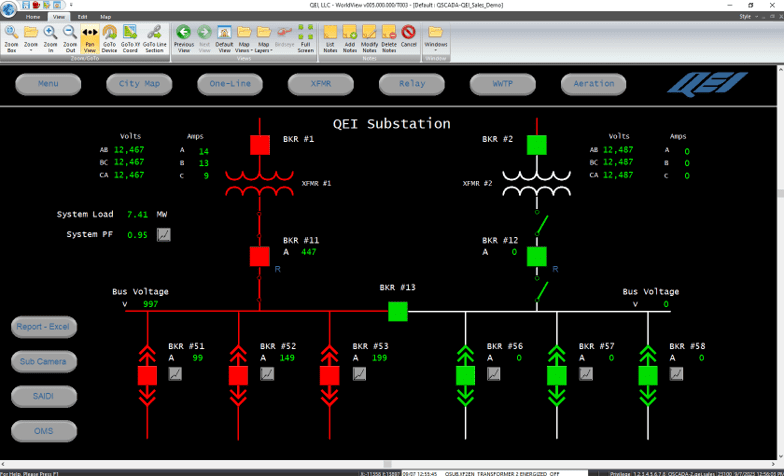Click the WorldView application globe button
The width and height of the screenshot is (784, 476).
[x=8, y=9]
